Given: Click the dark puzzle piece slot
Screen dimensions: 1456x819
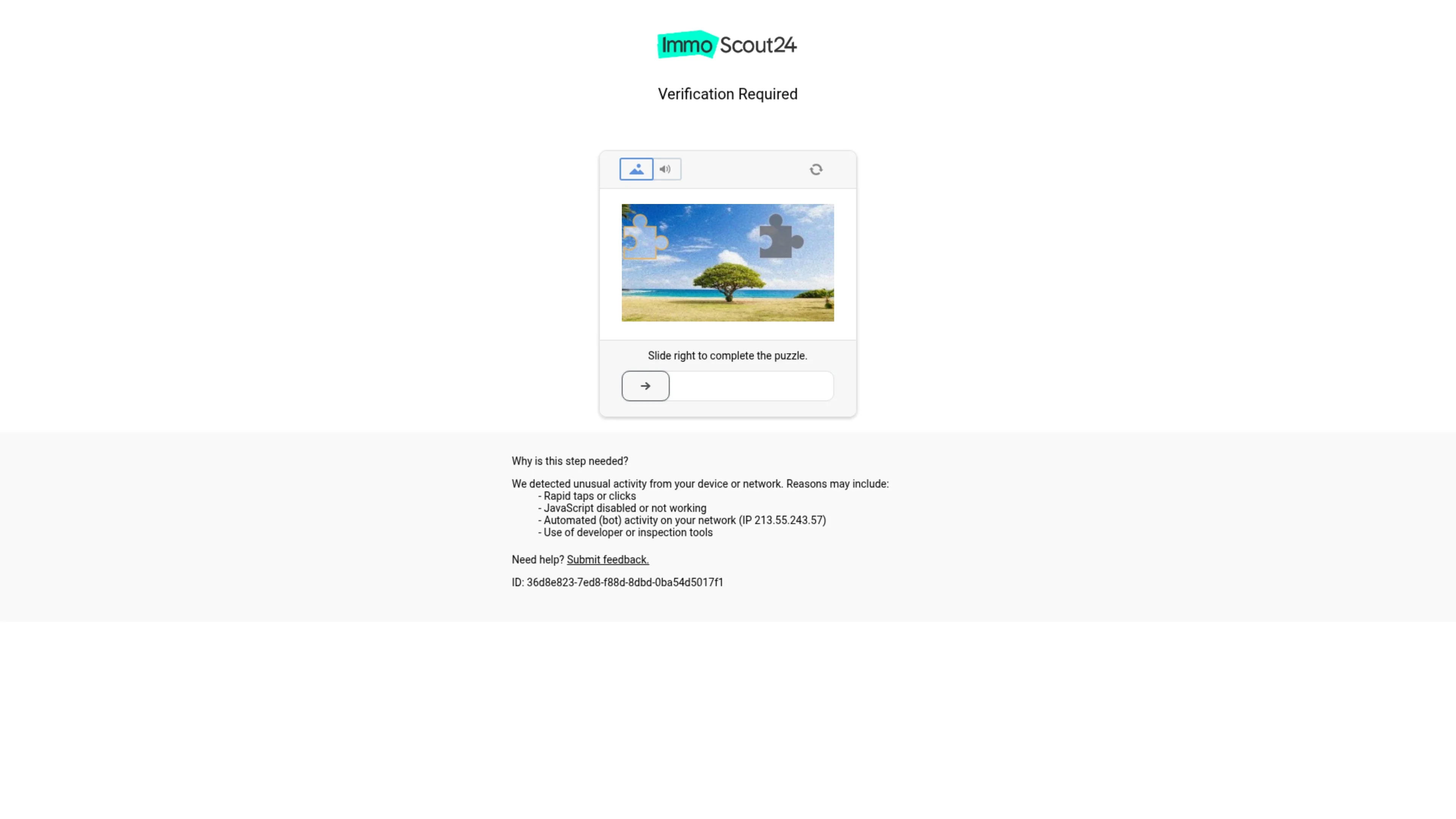Looking at the screenshot, I should (x=781, y=236).
